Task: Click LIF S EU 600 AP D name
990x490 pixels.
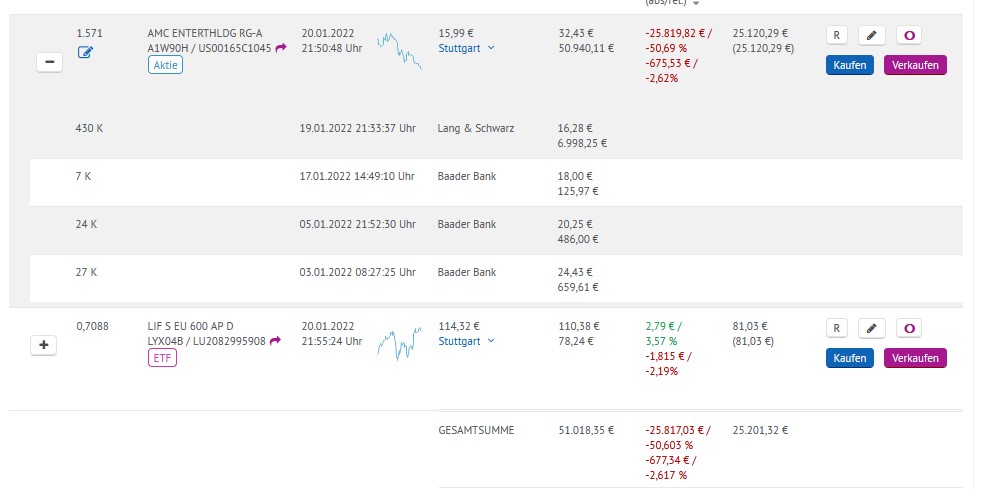Action: [191, 326]
